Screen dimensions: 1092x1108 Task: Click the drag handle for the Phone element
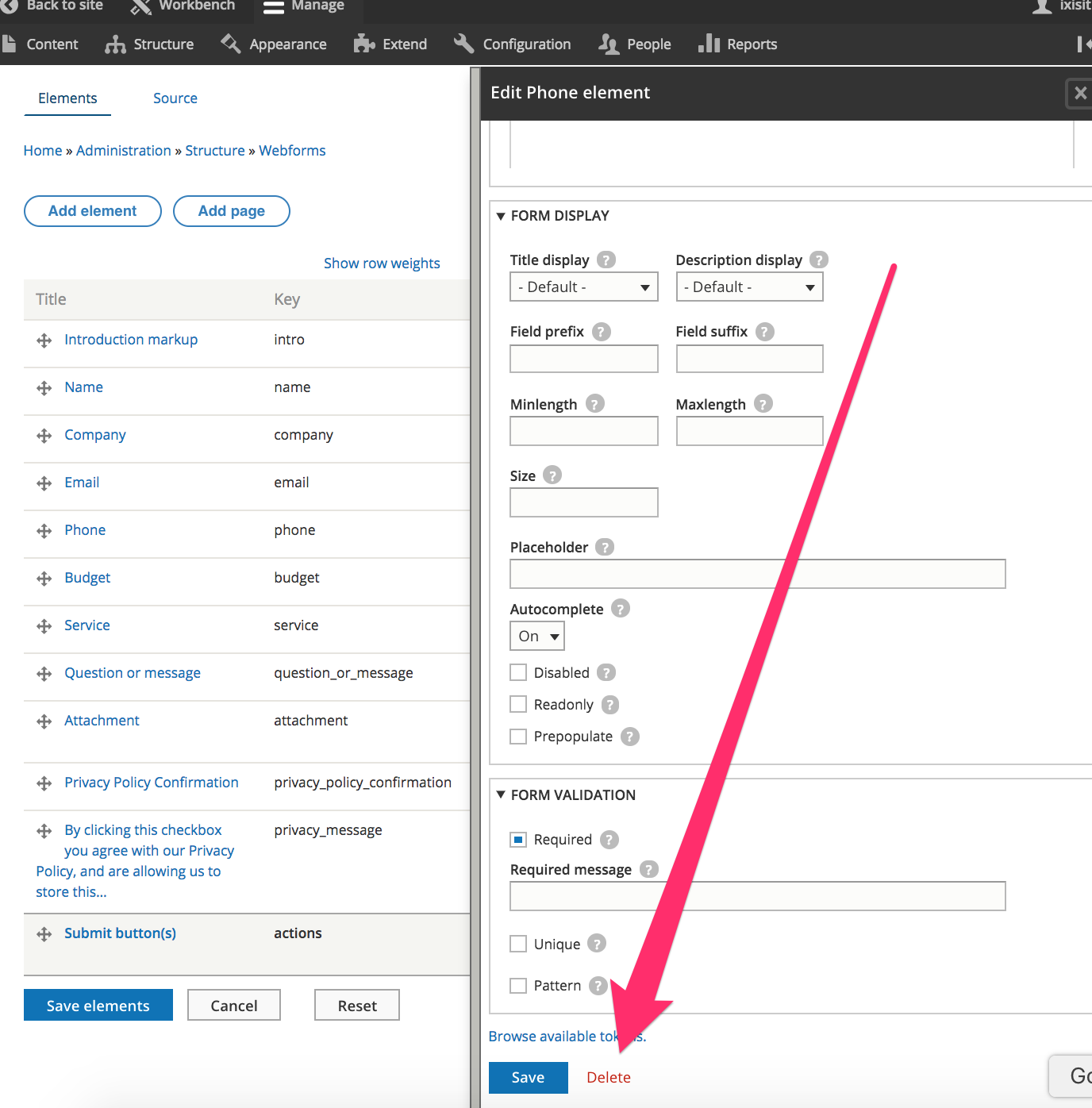coord(44,530)
